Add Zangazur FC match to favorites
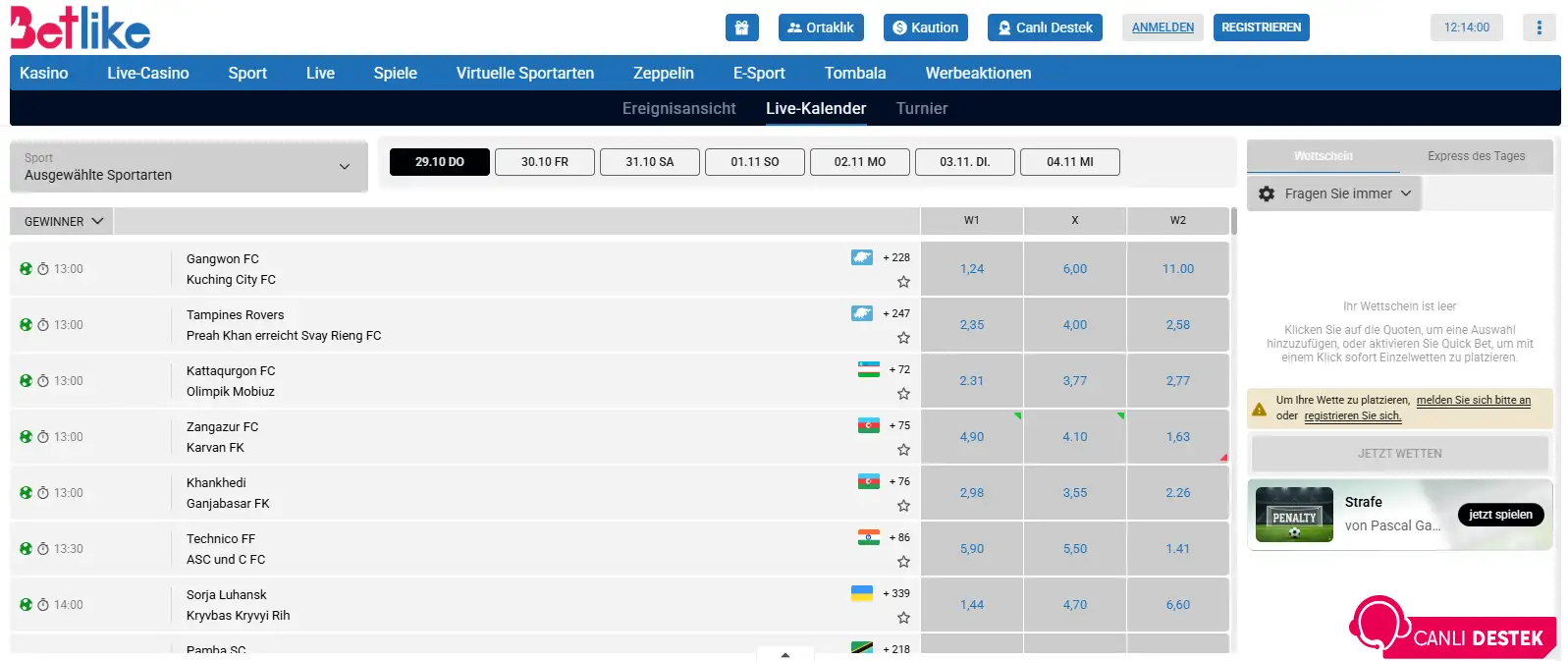Image resolution: width=1568 pixels, height=661 pixels. pyautogui.click(x=903, y=450)
